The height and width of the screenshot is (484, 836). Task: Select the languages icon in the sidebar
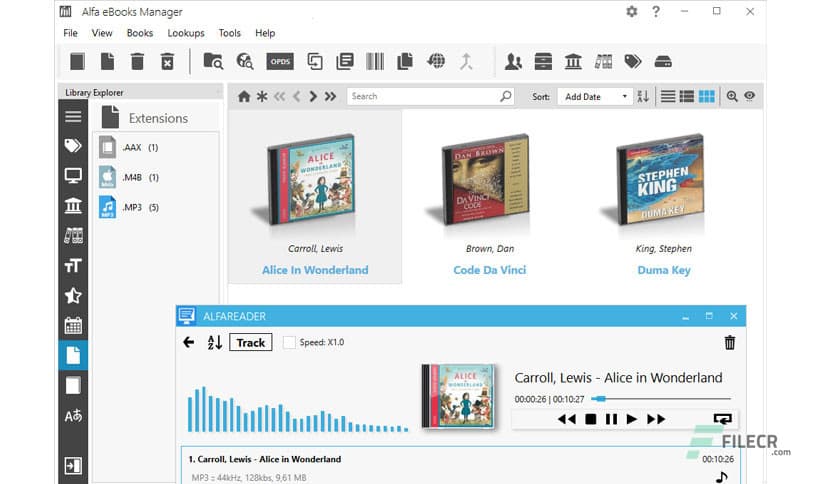pos(73,416)
